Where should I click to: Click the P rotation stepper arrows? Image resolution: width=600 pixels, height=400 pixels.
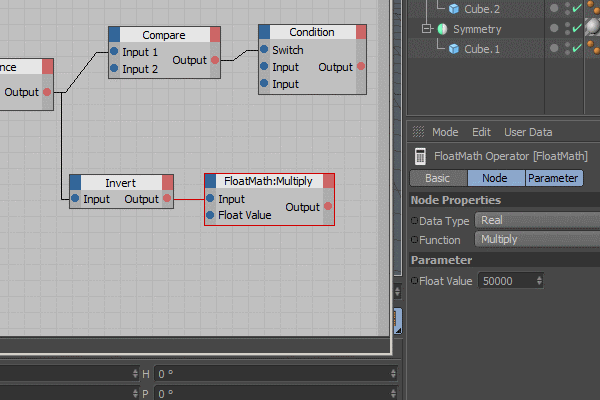click(x=393, y=393)
